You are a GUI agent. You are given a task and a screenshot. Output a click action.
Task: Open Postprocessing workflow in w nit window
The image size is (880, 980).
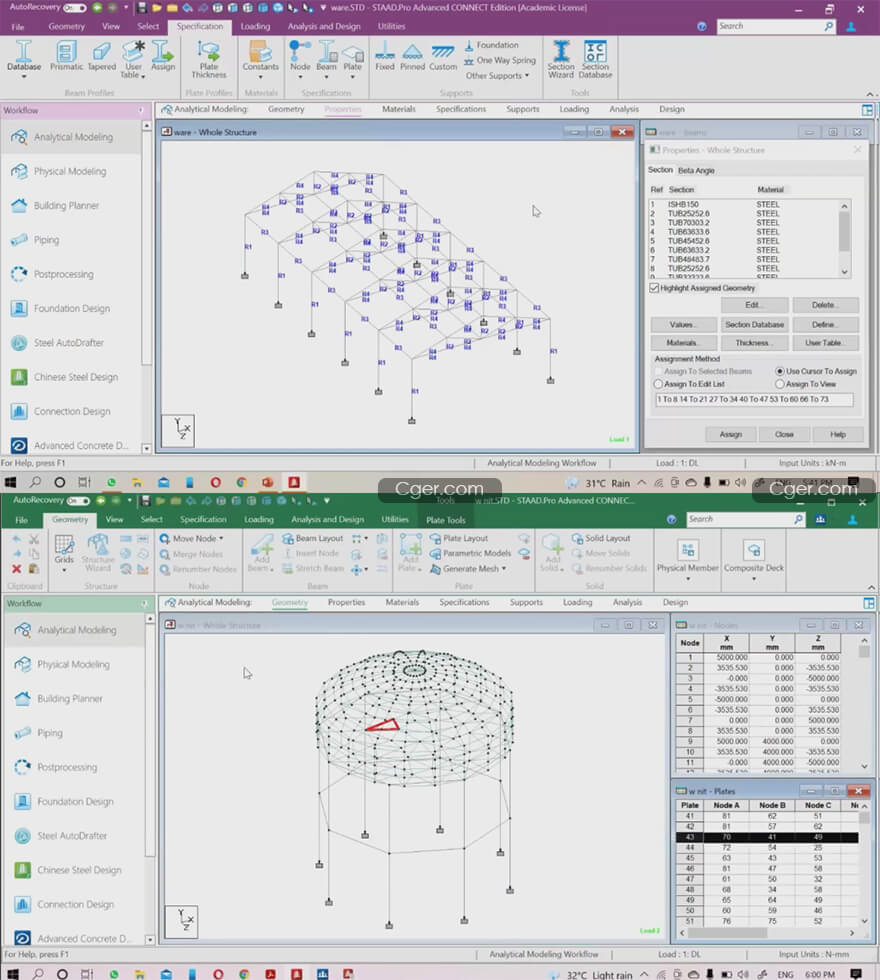point(67,768)
